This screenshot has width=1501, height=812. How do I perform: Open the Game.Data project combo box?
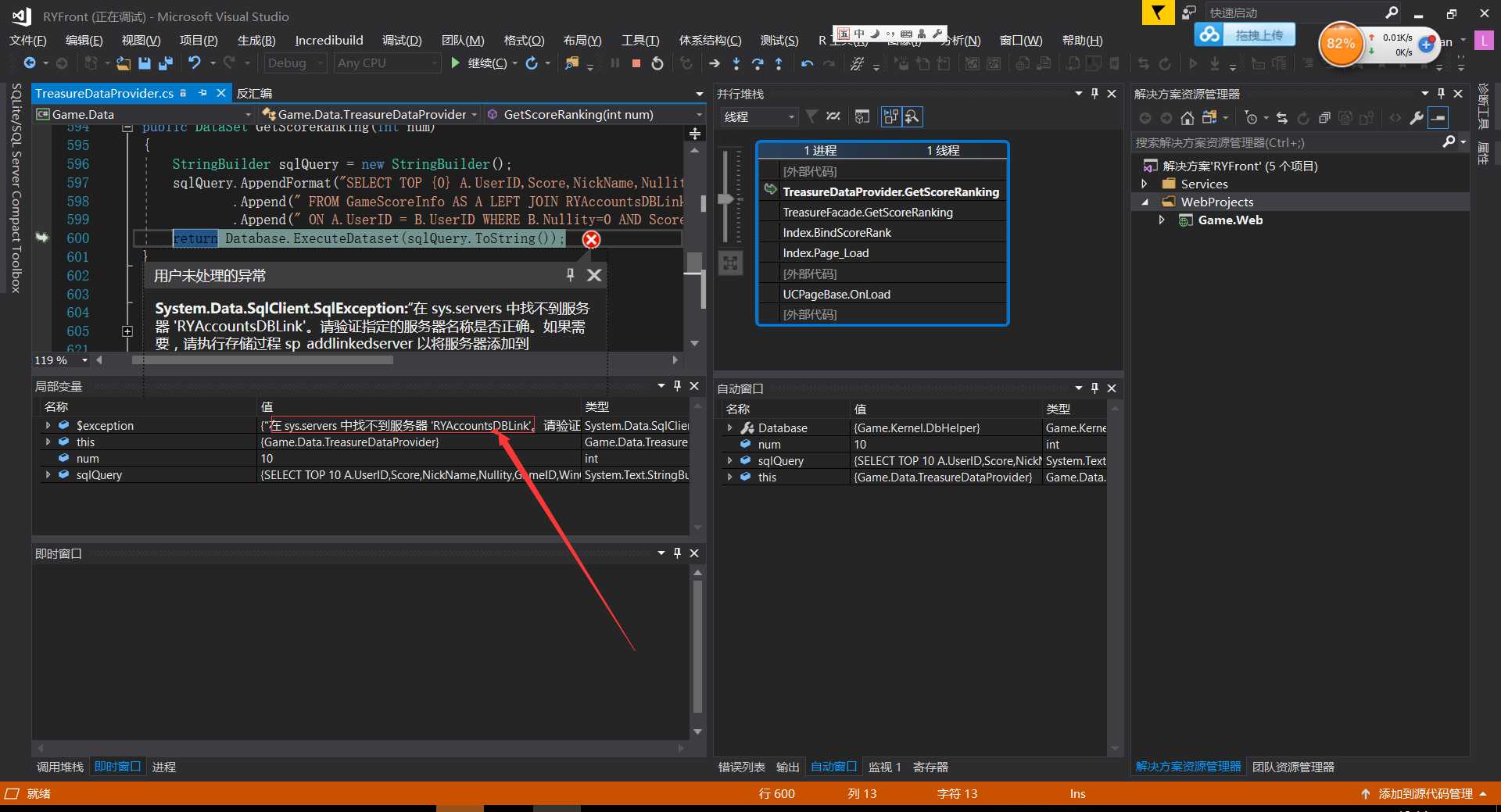(x=144, y=114)
